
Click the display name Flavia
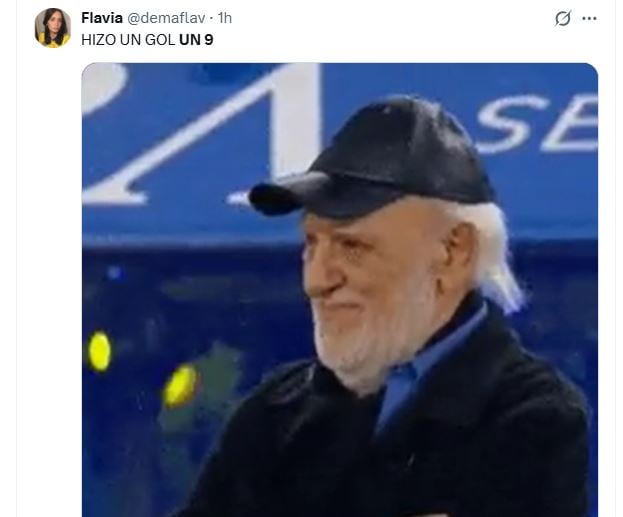pyautogui.click(x=102, y=18)
